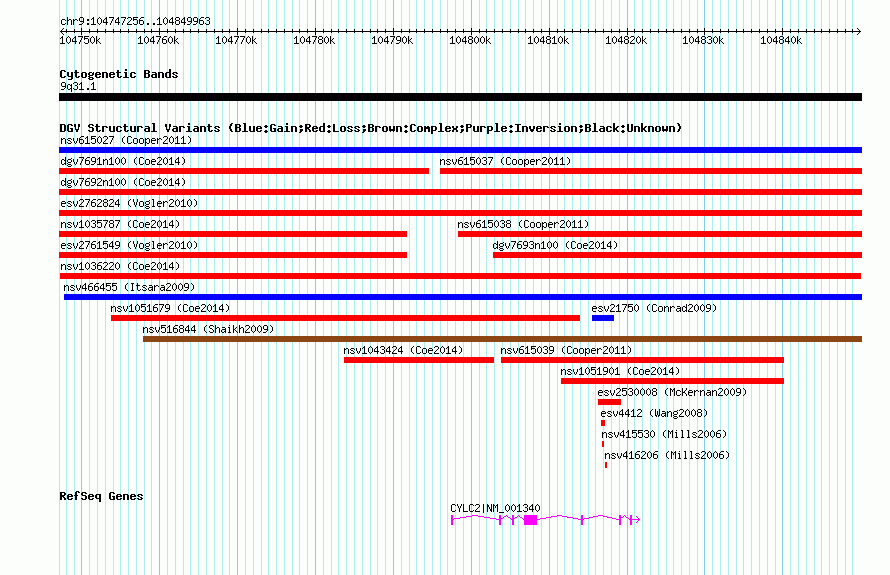Image resolution: width=890 pixels, height=575 pixels.
Task: Click the Cytogenetic Bands track title
Action: [119, 74]
